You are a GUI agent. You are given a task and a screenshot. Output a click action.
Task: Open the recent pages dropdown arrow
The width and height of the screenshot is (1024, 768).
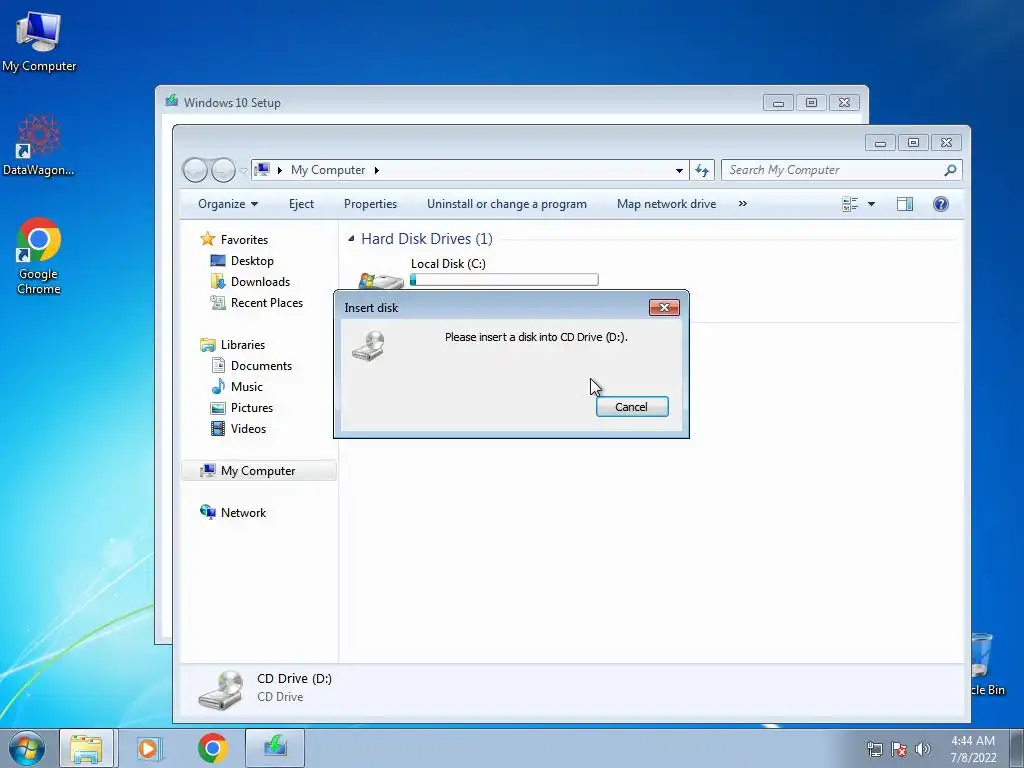pos(243,170)
